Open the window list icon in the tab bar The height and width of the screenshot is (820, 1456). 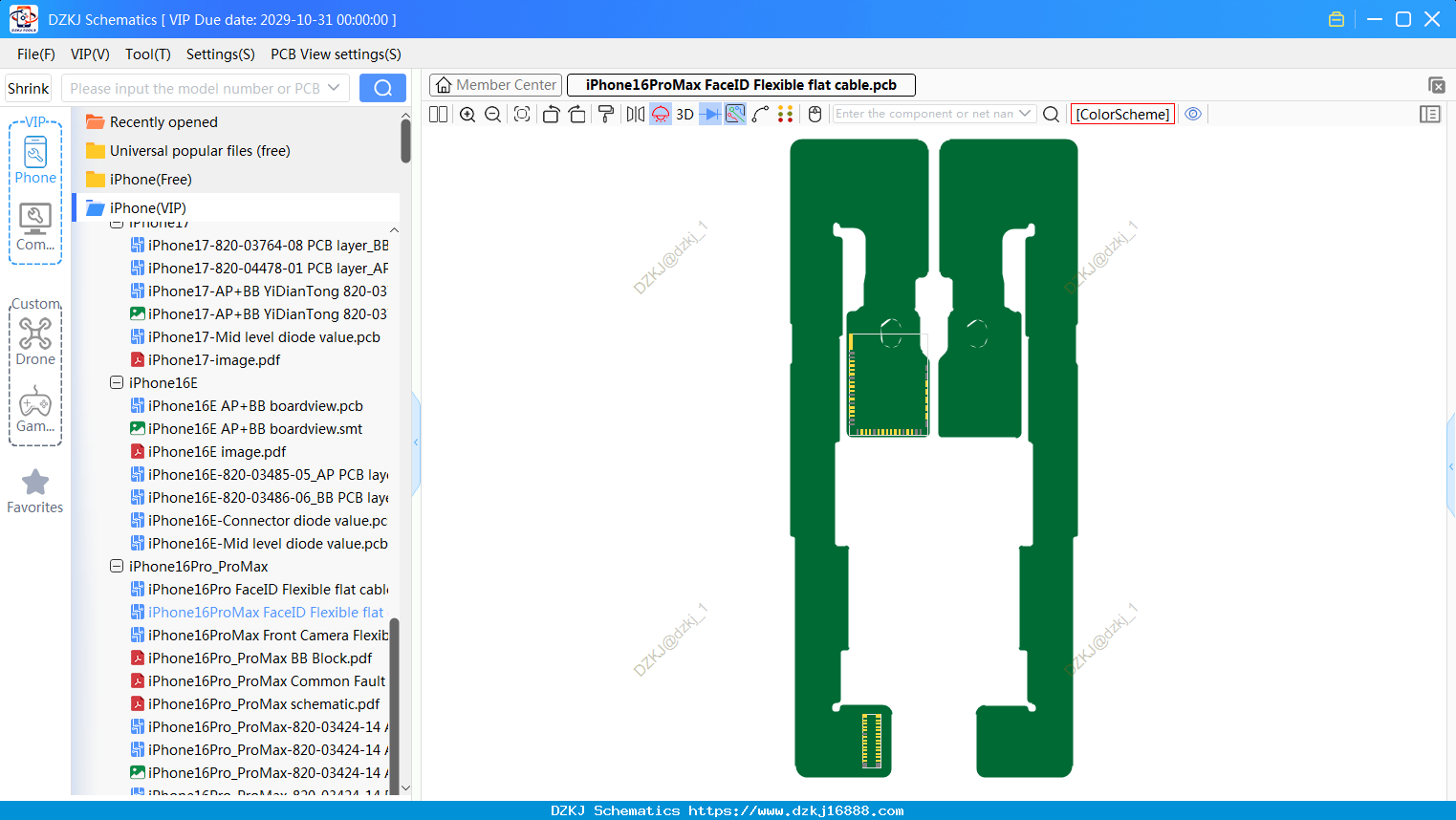click(x=1436, y=85)
